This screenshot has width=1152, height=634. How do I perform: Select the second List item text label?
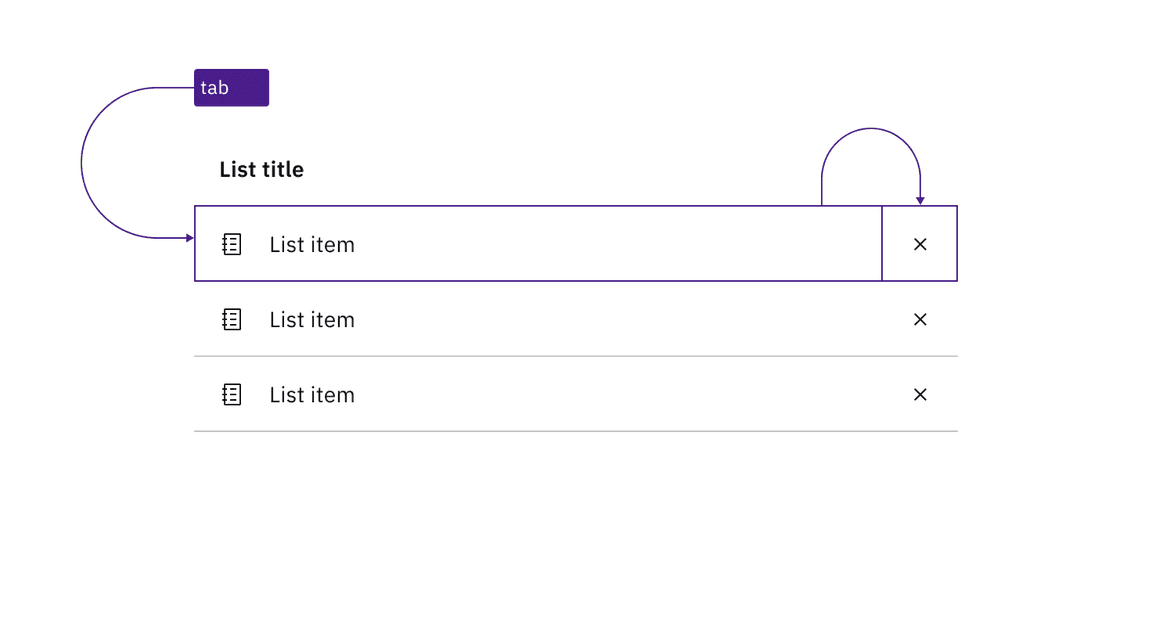pos(311,319)
